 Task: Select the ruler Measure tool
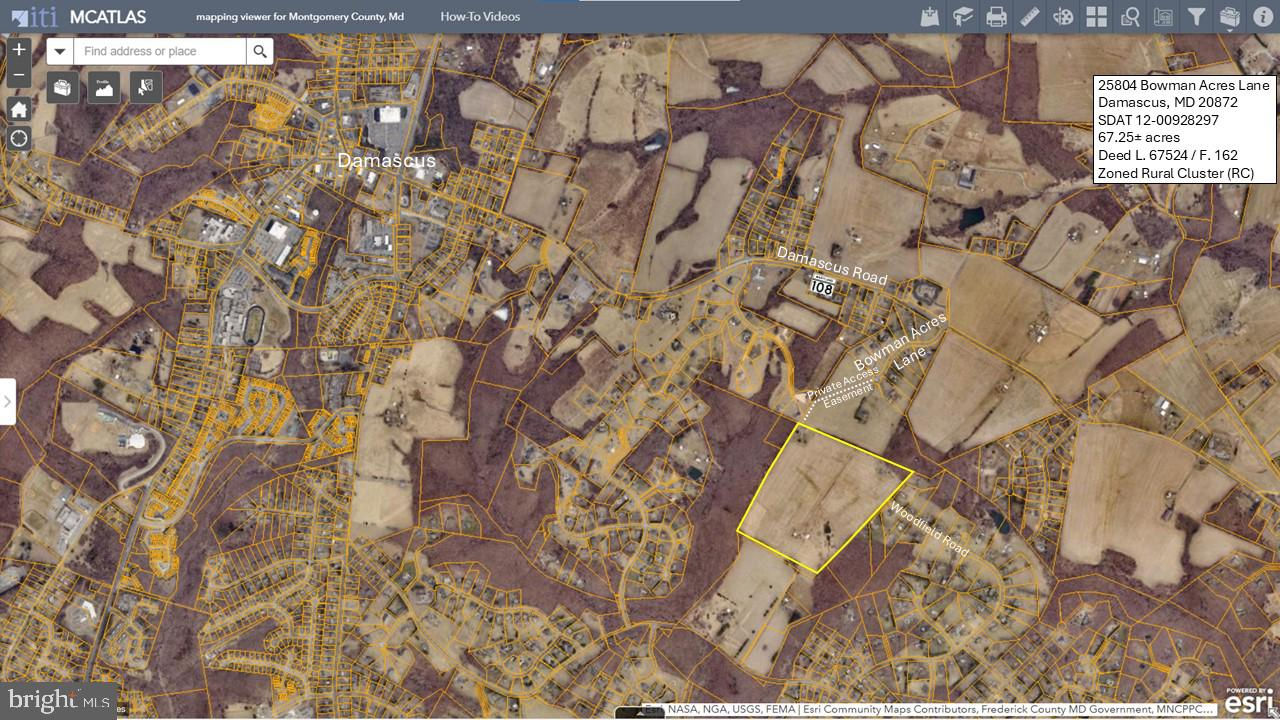point(1030,17)
